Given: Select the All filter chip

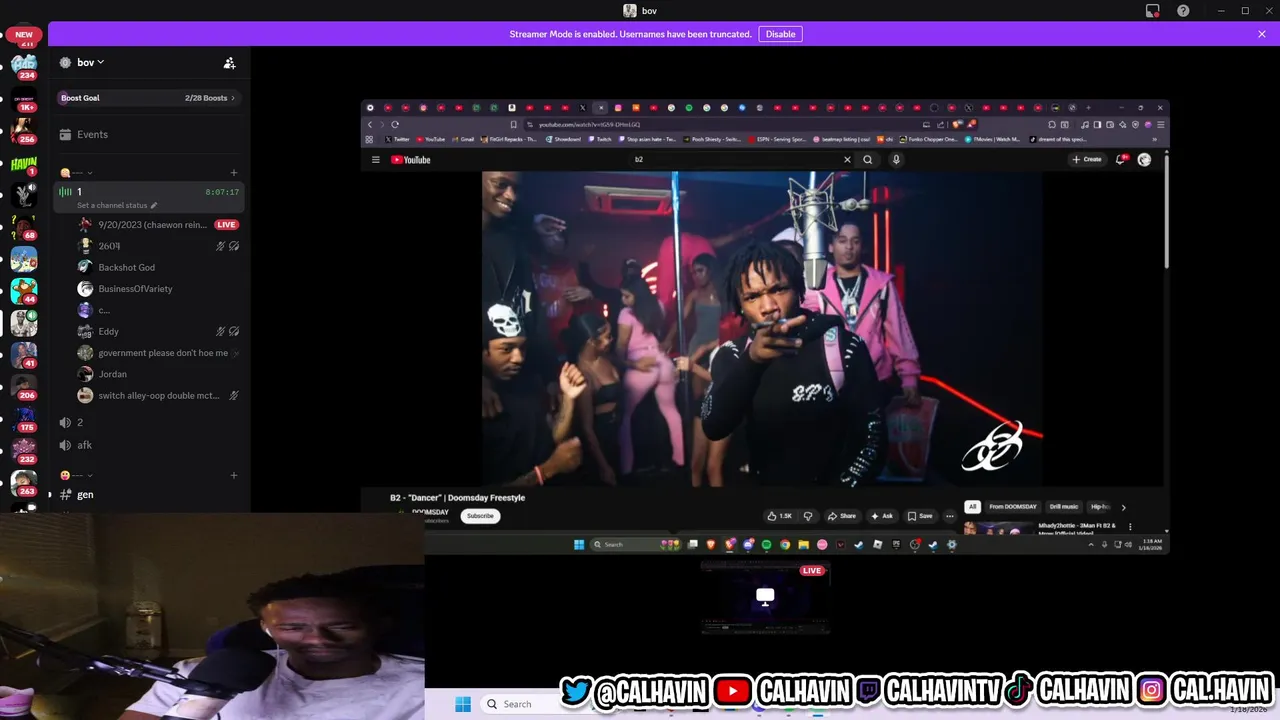Looking at the screenshot, I should click(972, 507).
